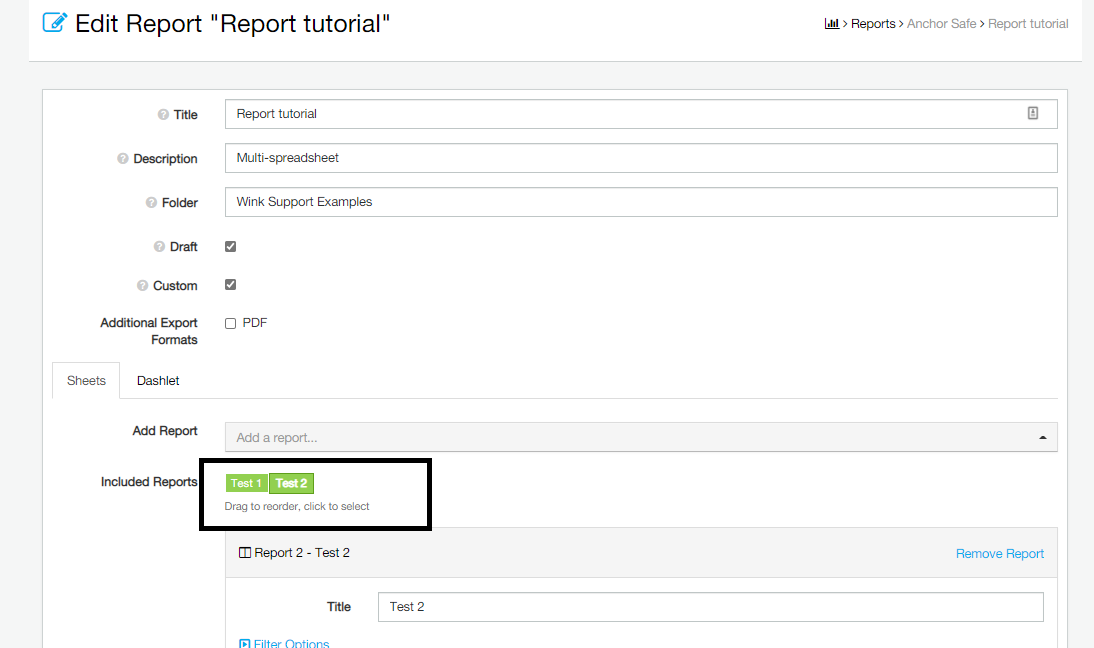Click the help icon next to Custom
The width and height of the screenshot is (1094, 648).
142,286
